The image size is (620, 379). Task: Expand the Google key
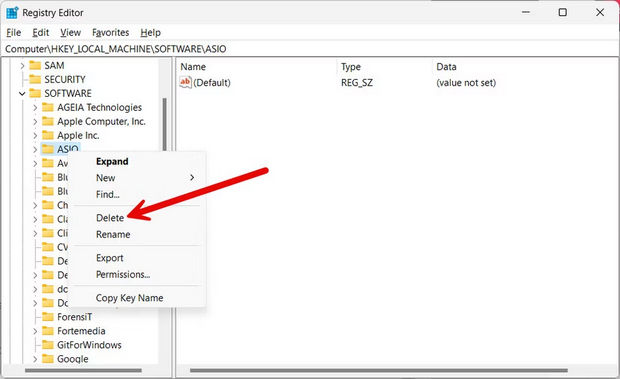[35, 359]
